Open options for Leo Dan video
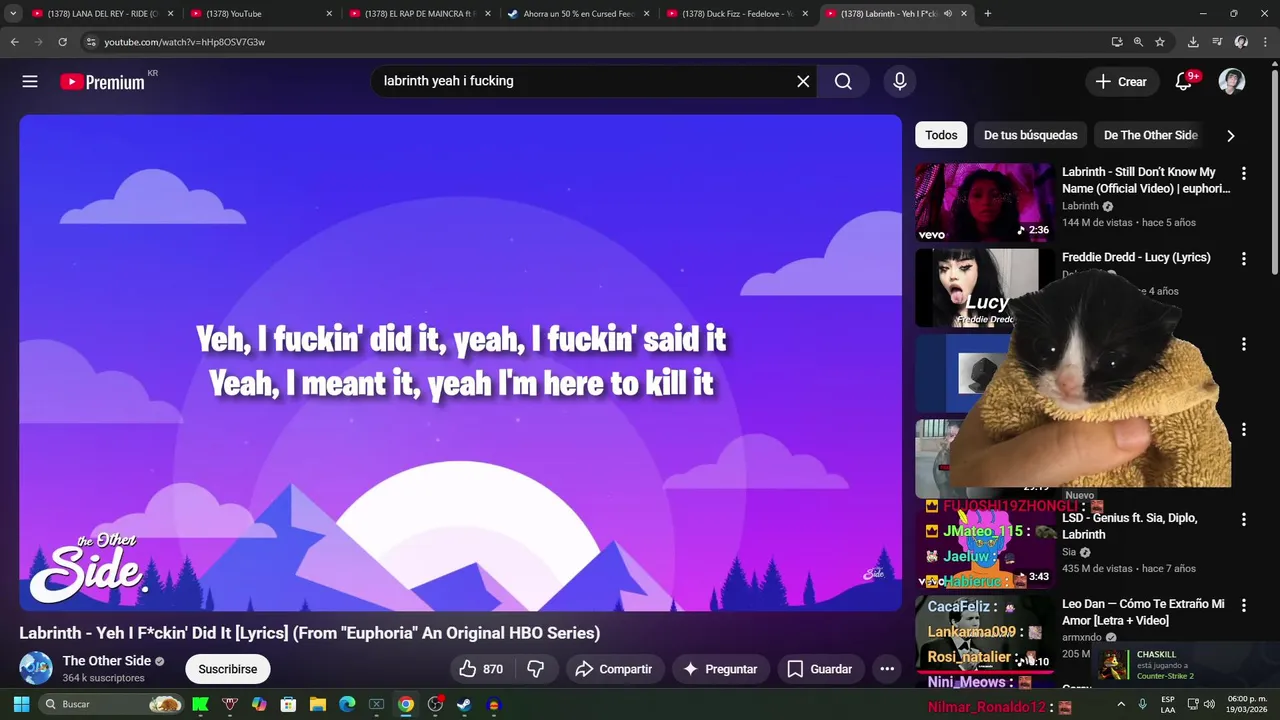 tap(1244, 605)
